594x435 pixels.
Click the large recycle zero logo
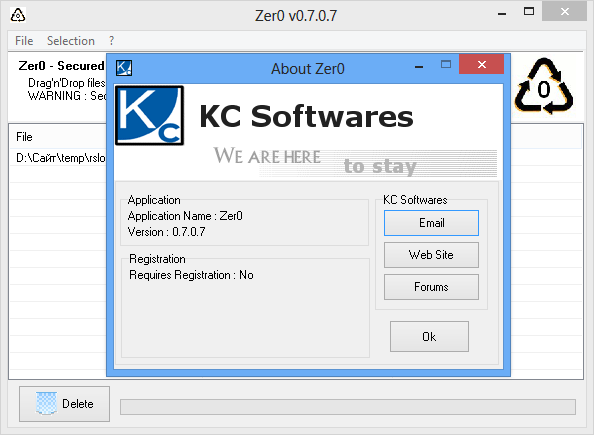pos(544,87)
